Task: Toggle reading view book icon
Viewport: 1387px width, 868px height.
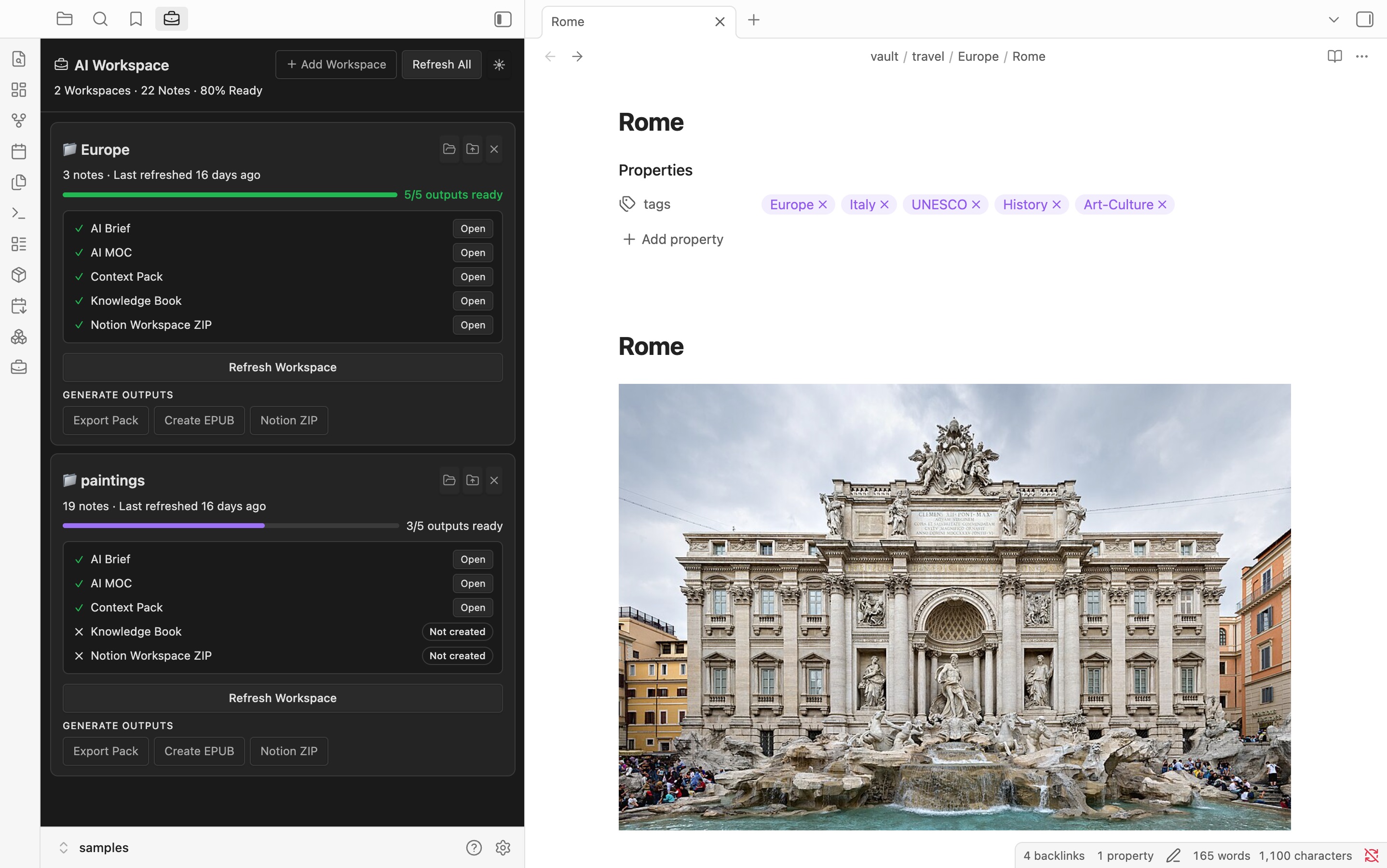Action: 1335,56
